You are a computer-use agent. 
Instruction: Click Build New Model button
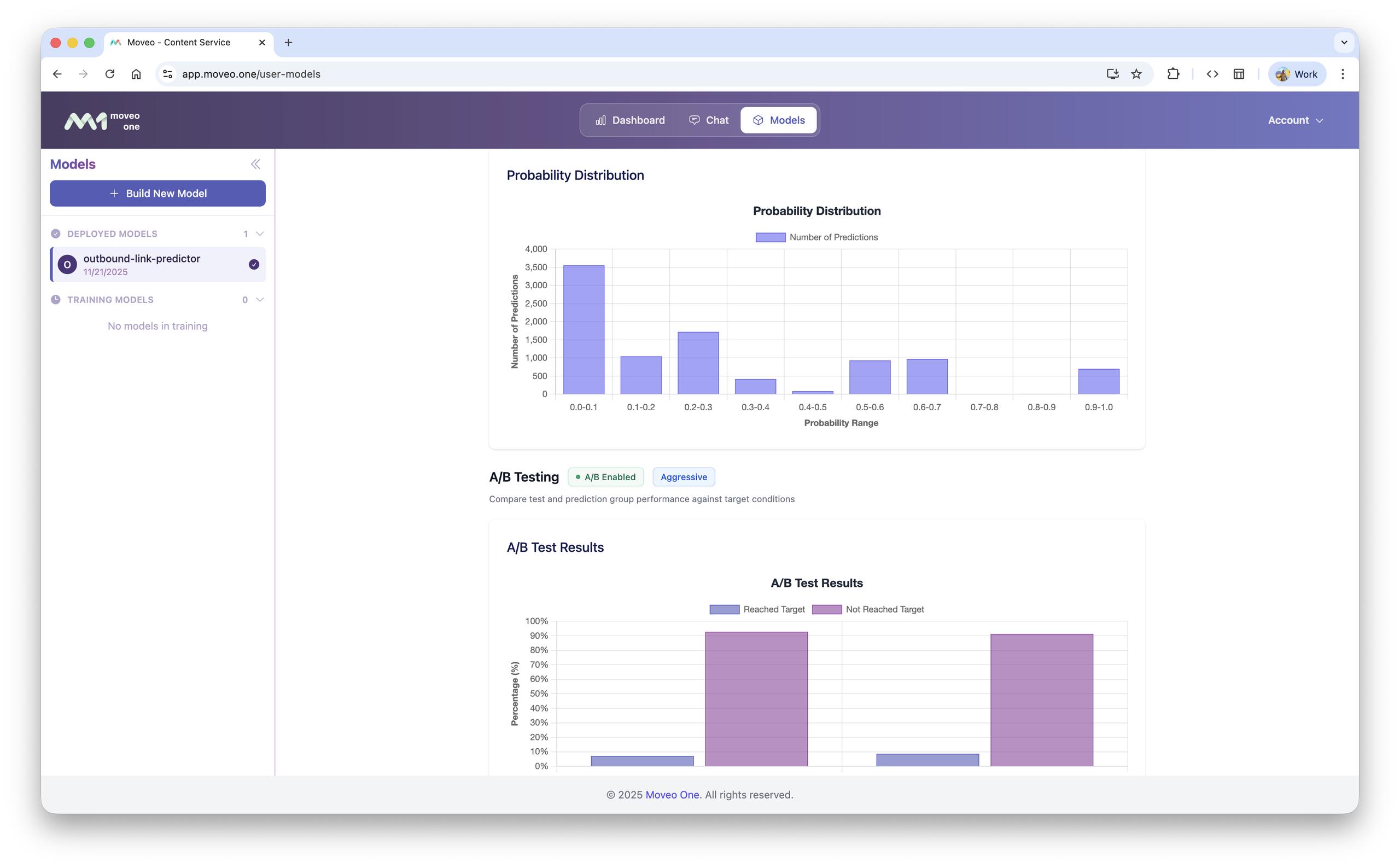[158, 194]
